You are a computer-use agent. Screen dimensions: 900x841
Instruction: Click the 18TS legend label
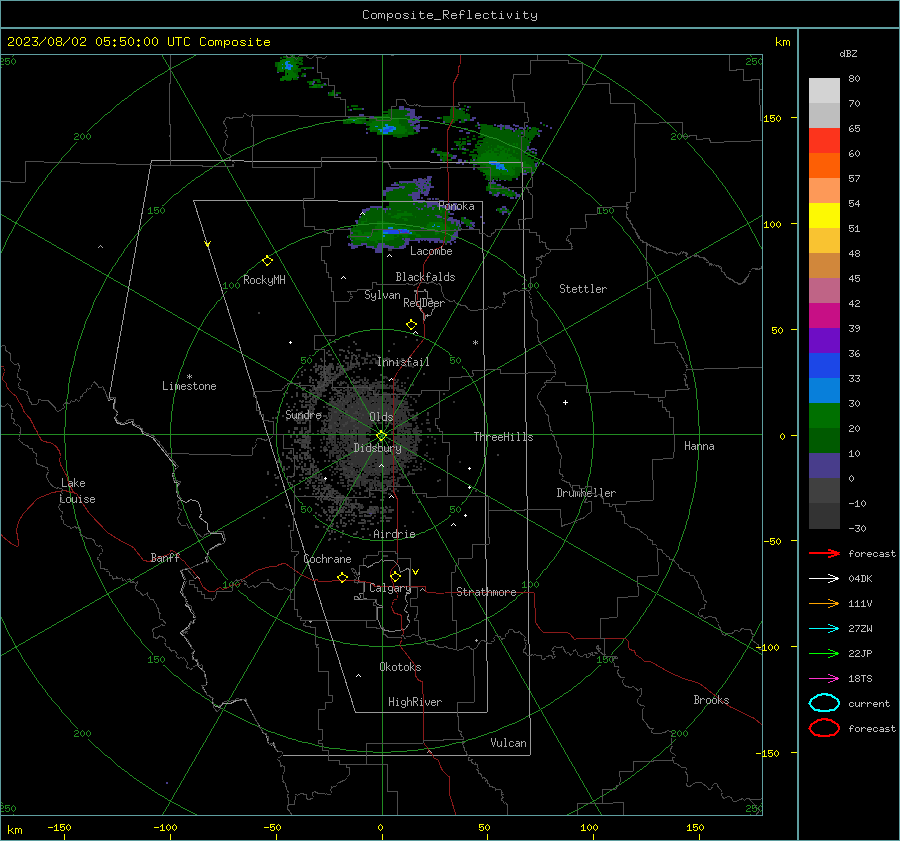[860, 679]
